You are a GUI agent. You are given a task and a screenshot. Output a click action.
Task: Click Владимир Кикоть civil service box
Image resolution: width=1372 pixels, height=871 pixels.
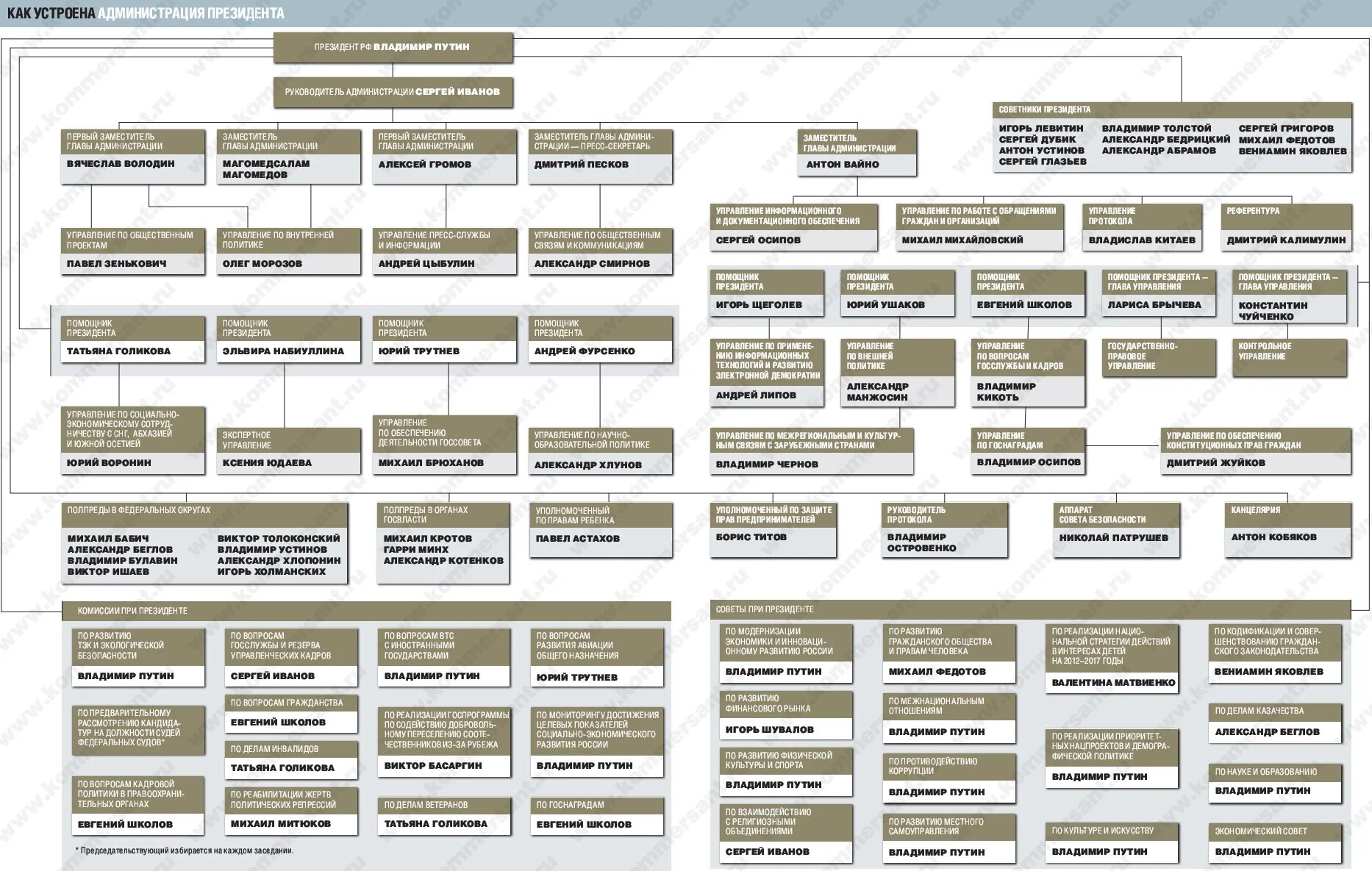pos(1028,373)
